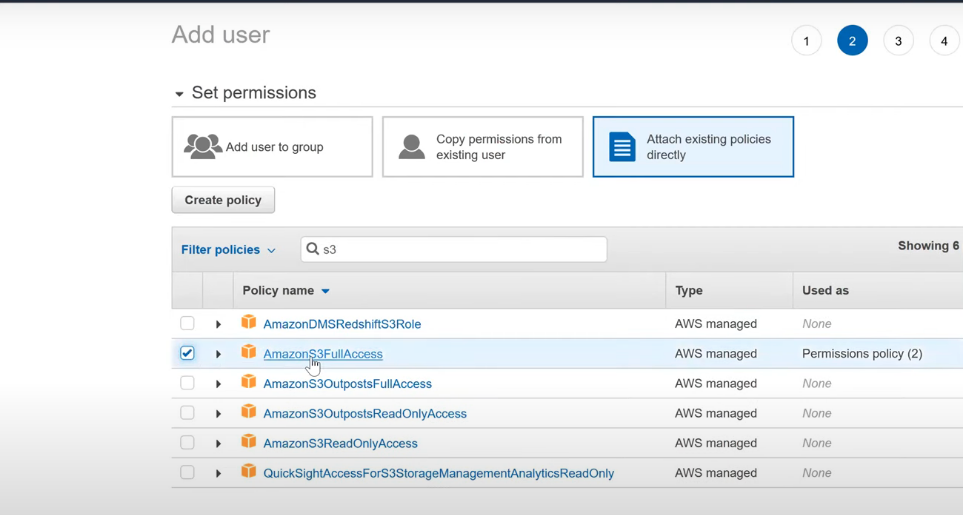Viewport: 963px width, 515px height.
Task: Click the policy search field containing s3
Action: point(454,249)
